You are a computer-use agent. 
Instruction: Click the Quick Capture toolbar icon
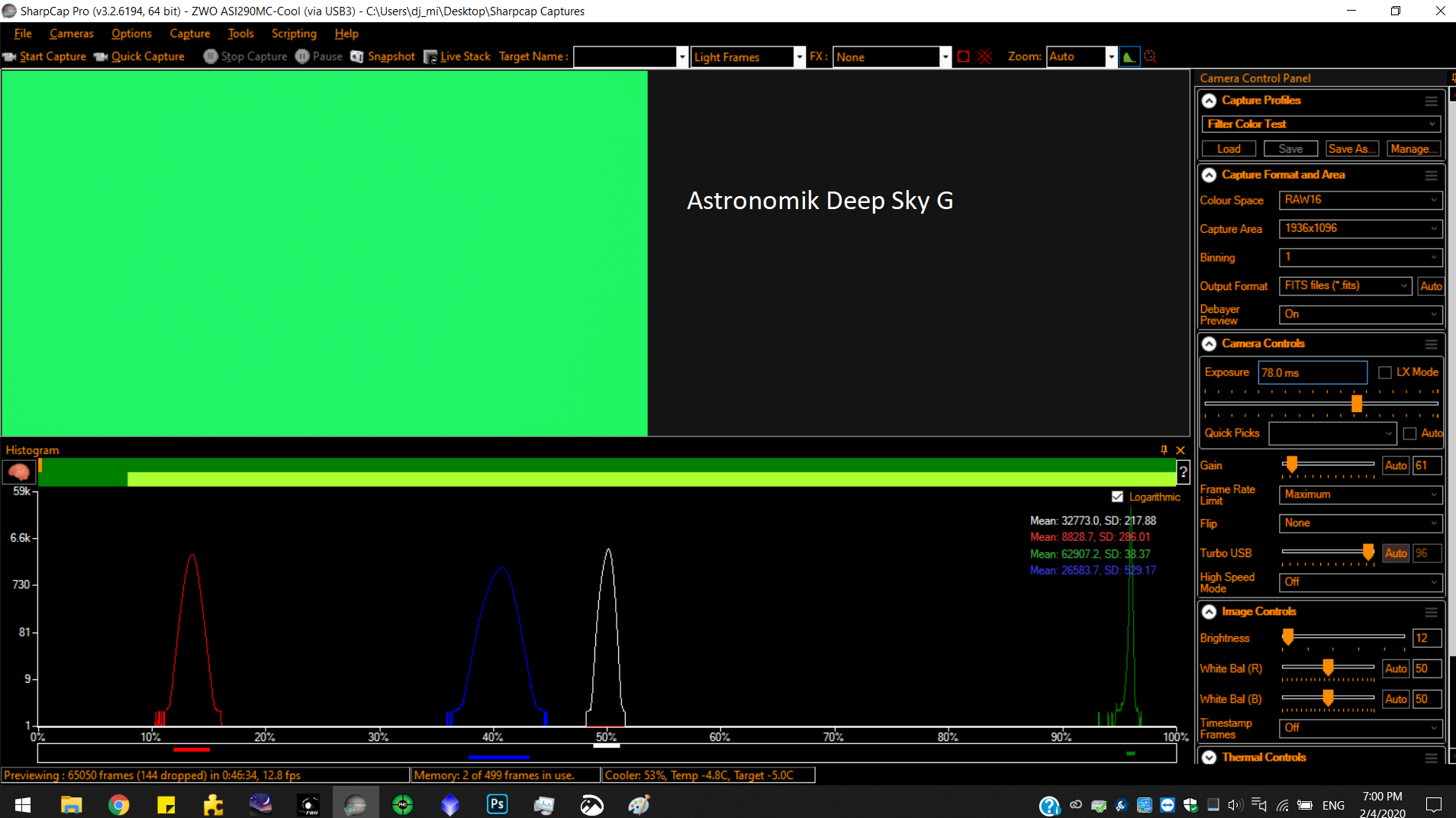101,56
